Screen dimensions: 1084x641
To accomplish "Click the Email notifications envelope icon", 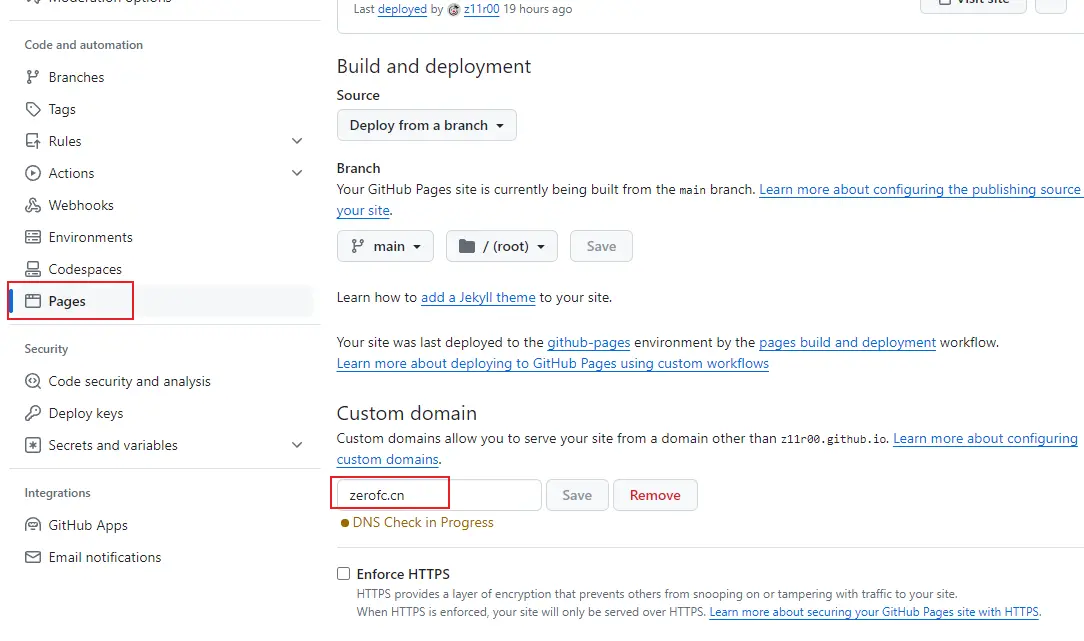I will (33, 557).
